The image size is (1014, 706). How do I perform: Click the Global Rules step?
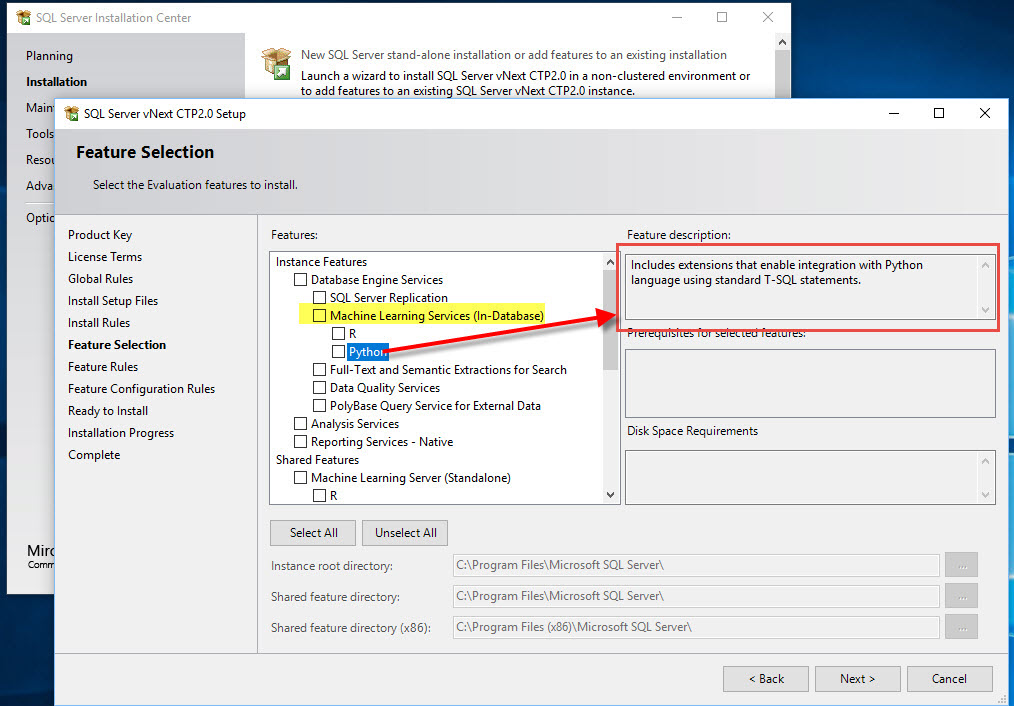[x=100, y=279]
